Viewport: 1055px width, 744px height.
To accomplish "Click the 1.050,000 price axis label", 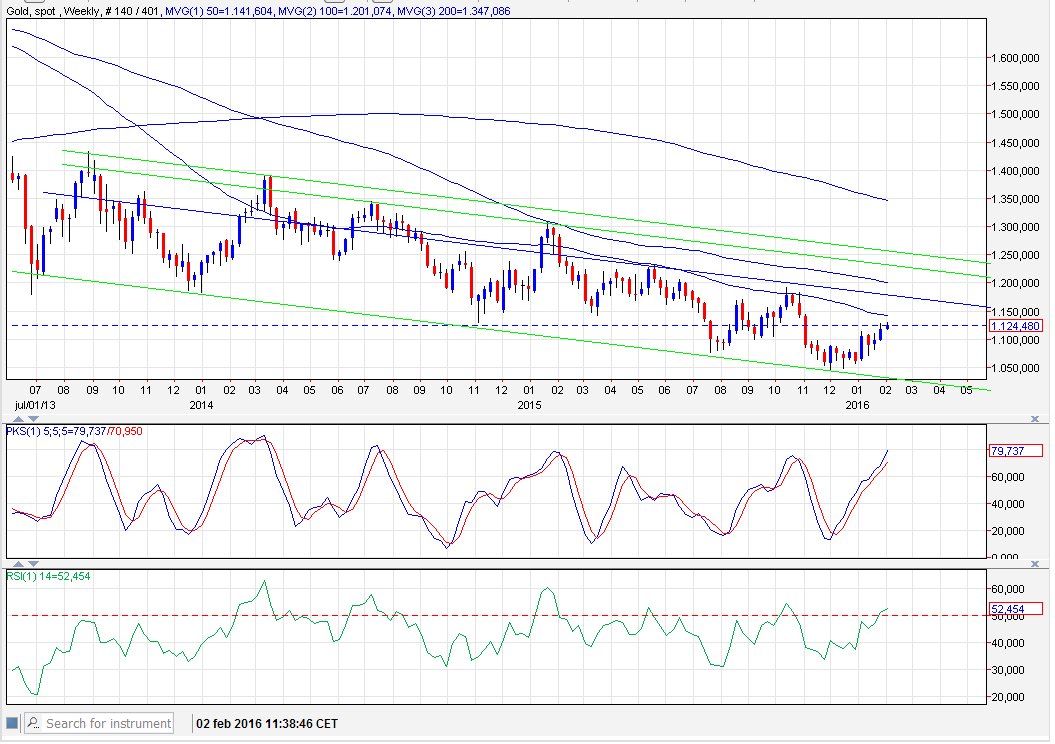I will [1015, 368].
